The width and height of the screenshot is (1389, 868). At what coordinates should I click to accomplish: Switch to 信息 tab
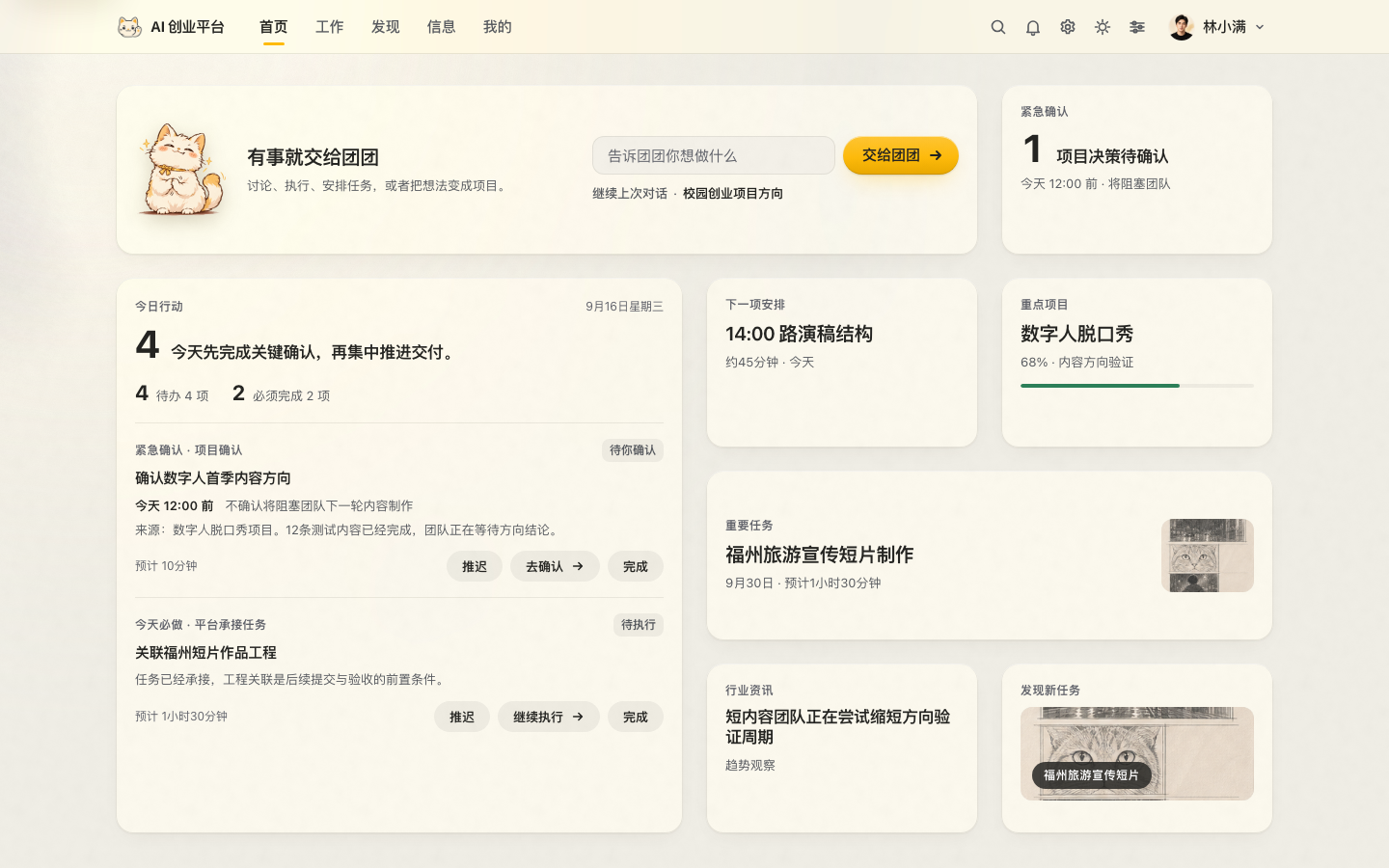[x=442, y=27]
